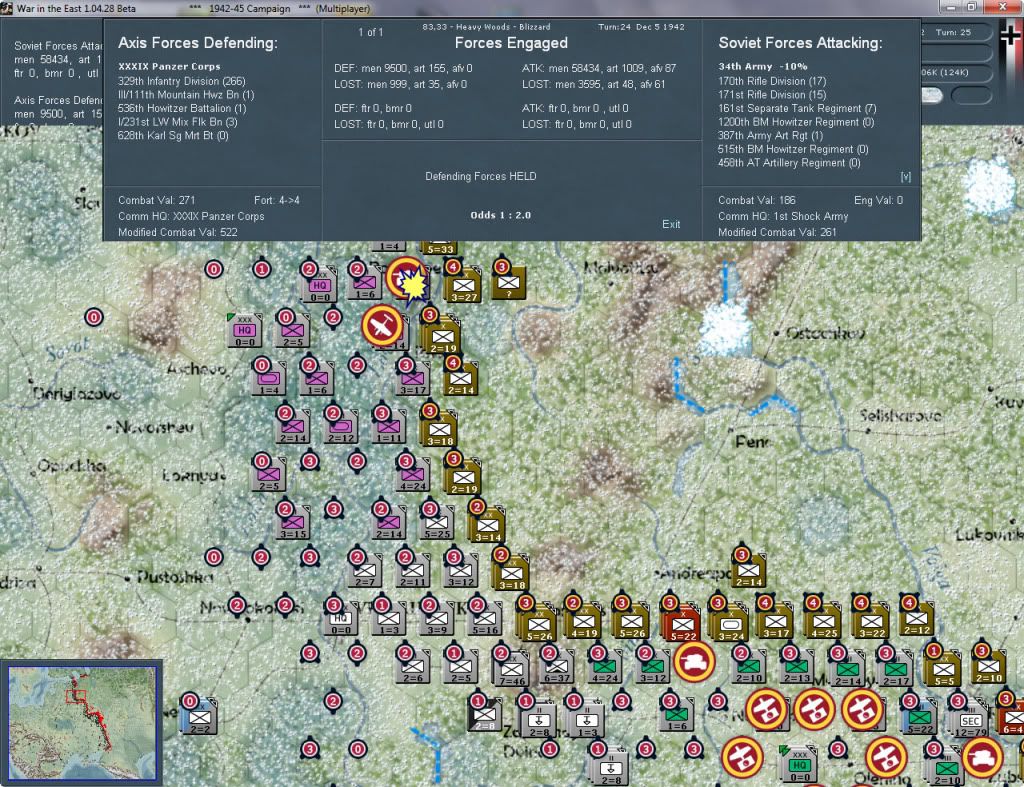The height and width of the screenshot is (787, 1024).
Task: Select the SEC 12=79 security counter
Action: (970, 720)
